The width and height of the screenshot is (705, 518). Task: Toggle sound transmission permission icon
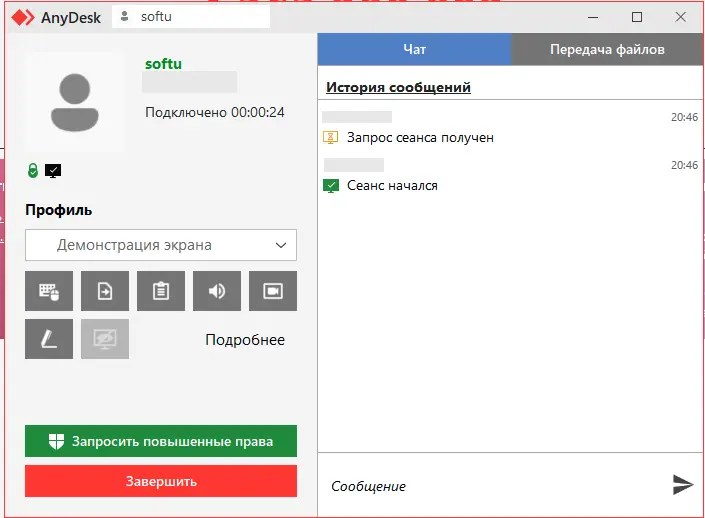217,291
